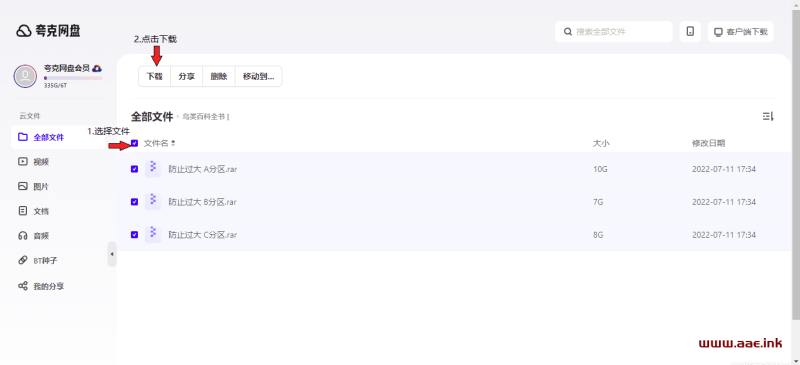Click the 我的分享 share icon
The width and height of the screenshot is (800, 365).
[22, 286]
